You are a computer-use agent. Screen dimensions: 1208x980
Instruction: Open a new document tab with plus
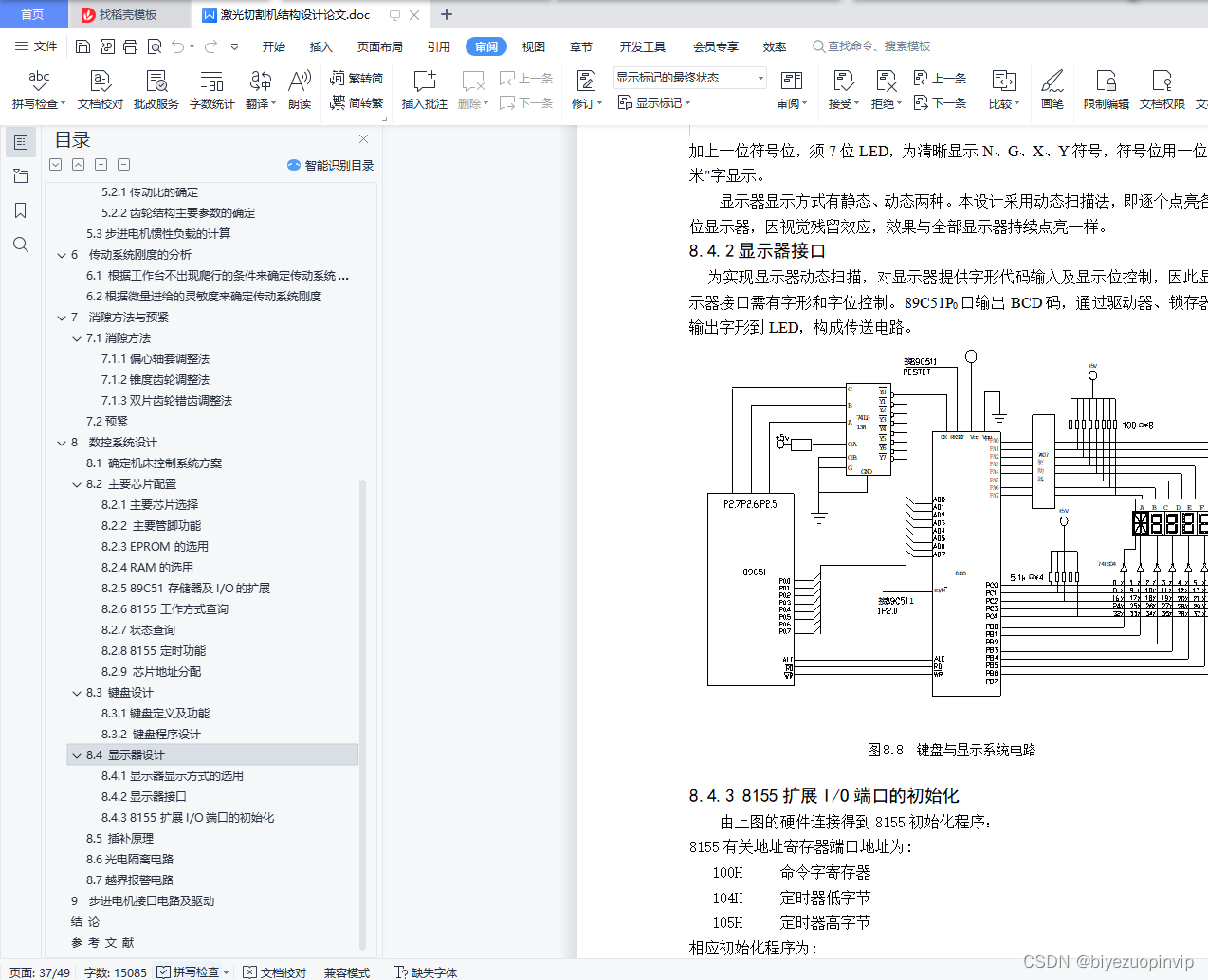[x=447, y=14]
